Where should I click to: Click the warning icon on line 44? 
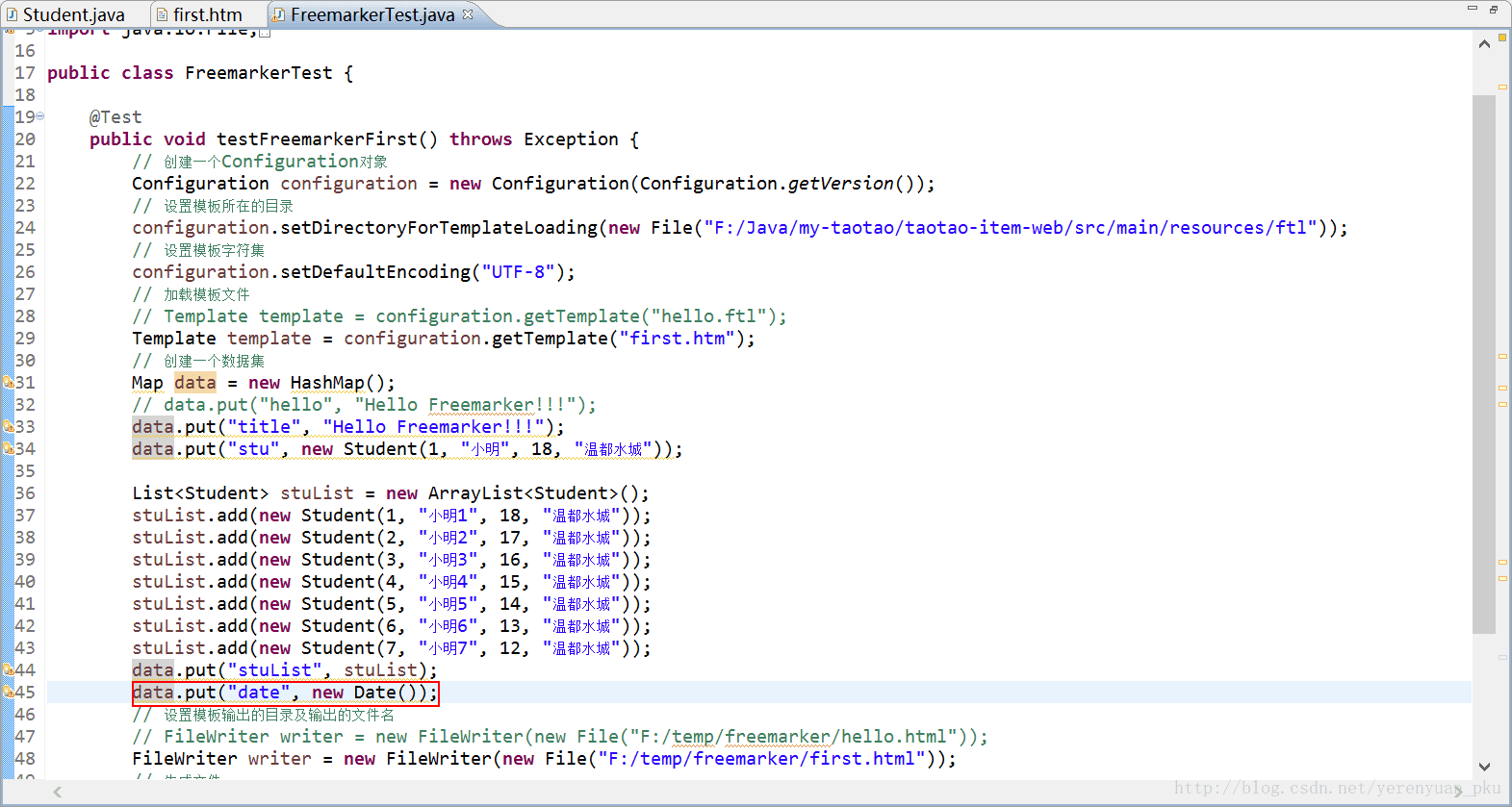8,670
